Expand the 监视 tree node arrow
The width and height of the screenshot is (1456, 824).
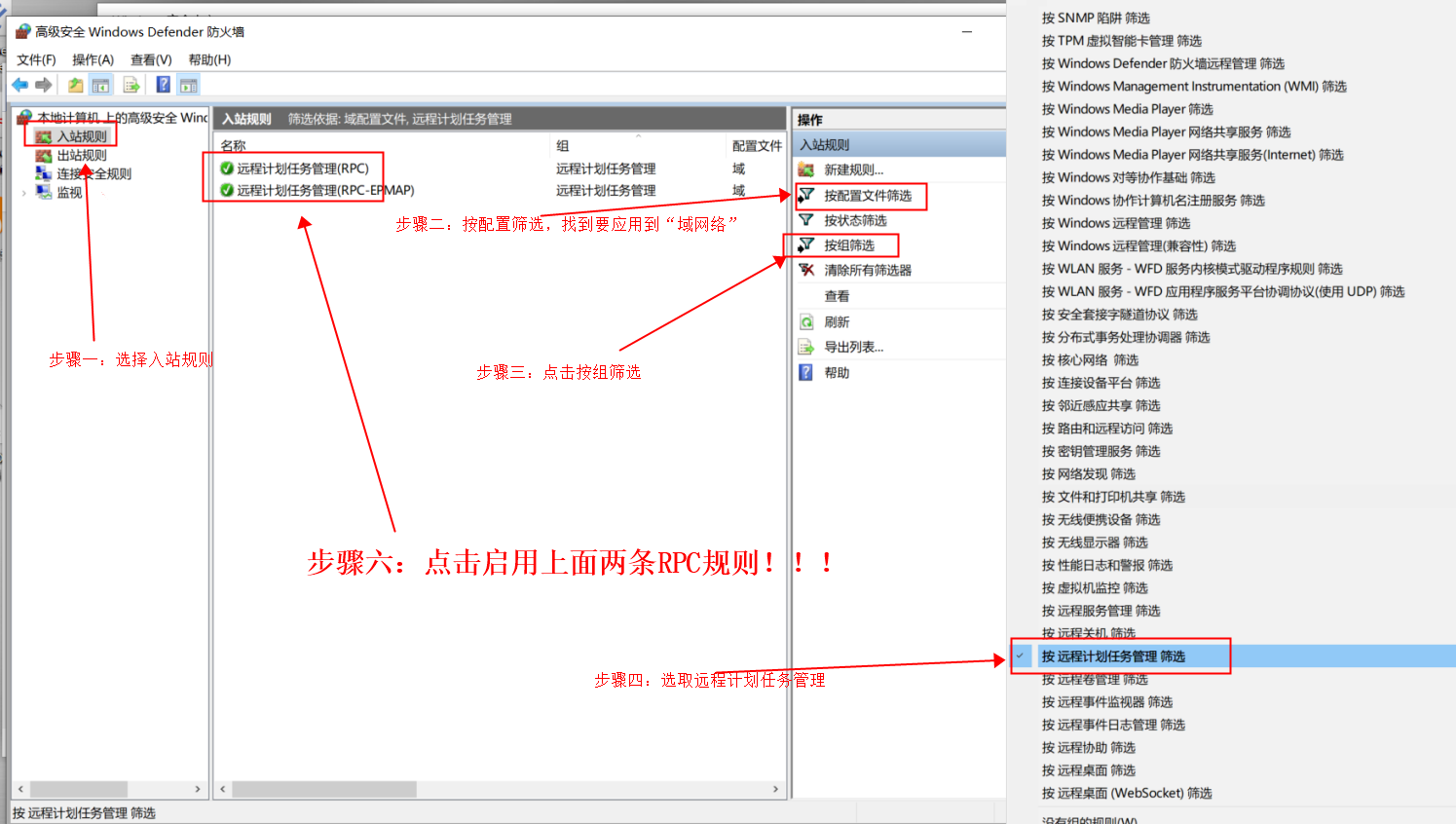coord(23,193)
